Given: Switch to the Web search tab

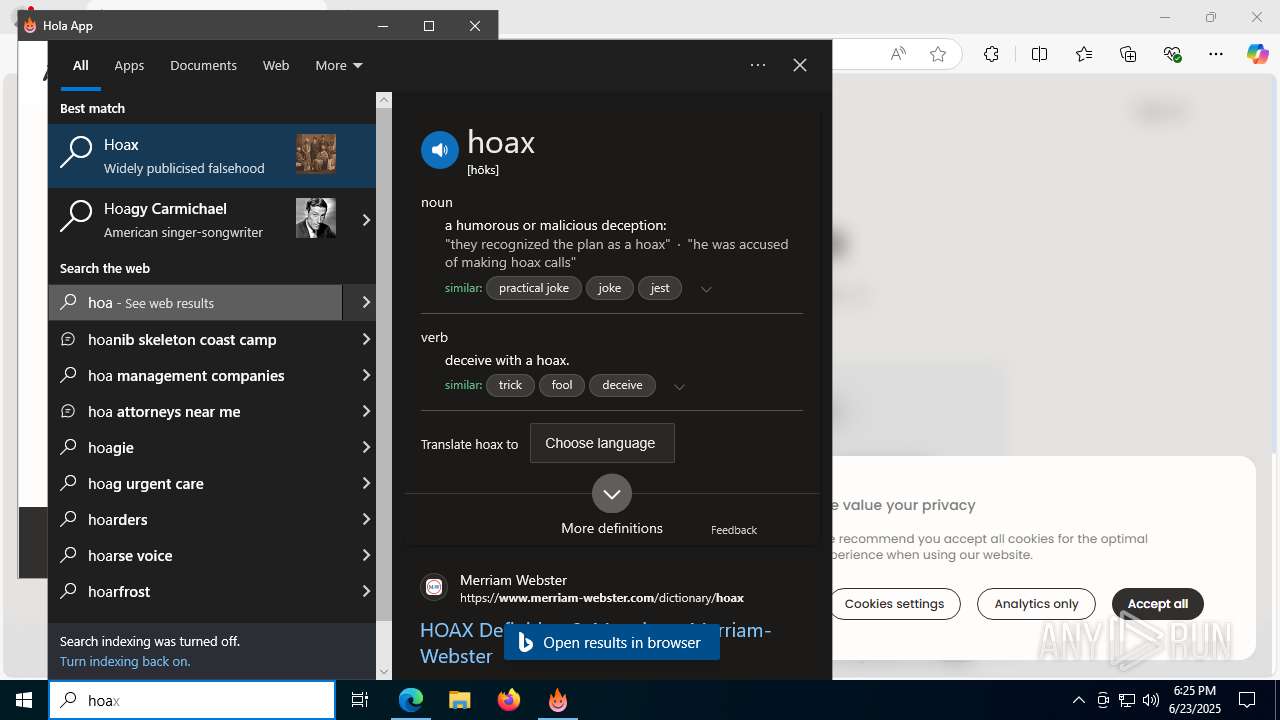Looking at the screenshot, I should pos(276,65).
